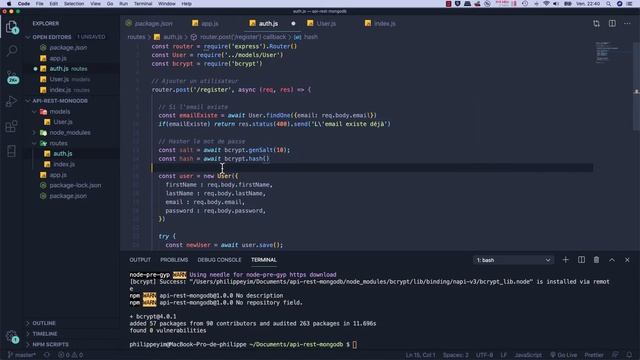
Task: Collapse the API-REST-MONGODB folder section
Action: coord(60,101)
